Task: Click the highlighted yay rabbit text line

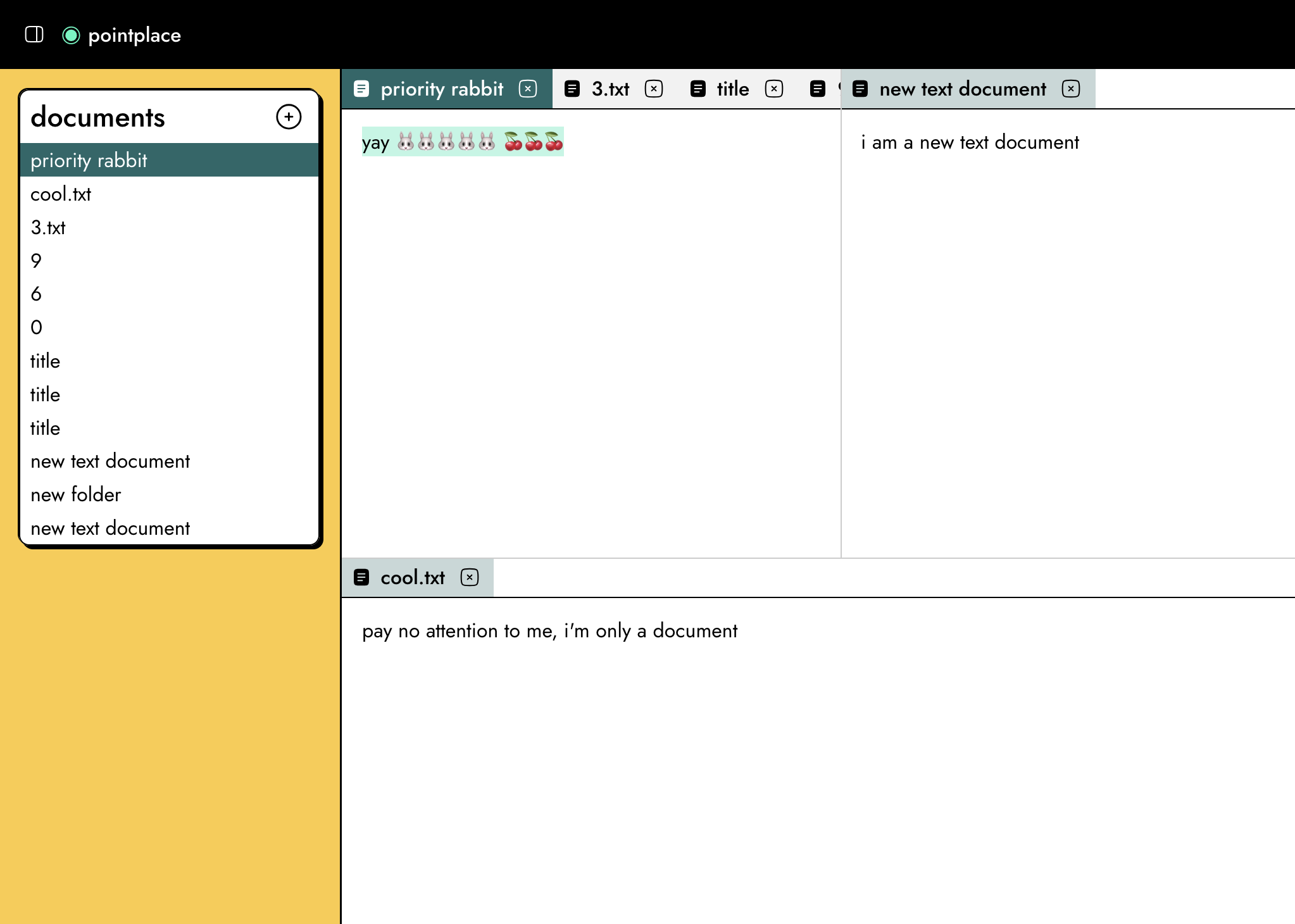Action: coord(462,142)
